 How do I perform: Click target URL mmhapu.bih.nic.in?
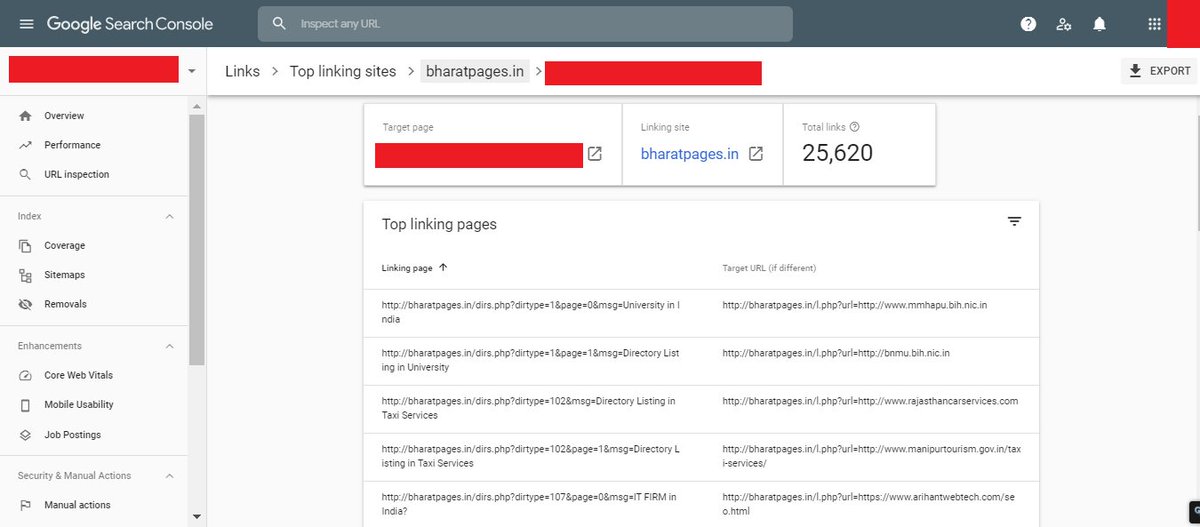click(x=855, y=304)
